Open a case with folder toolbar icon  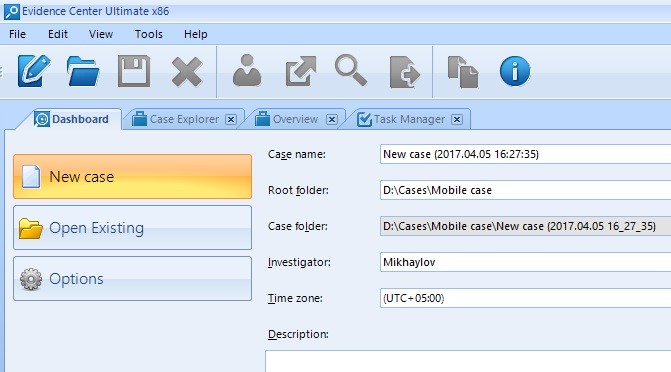tap(83, 71)
